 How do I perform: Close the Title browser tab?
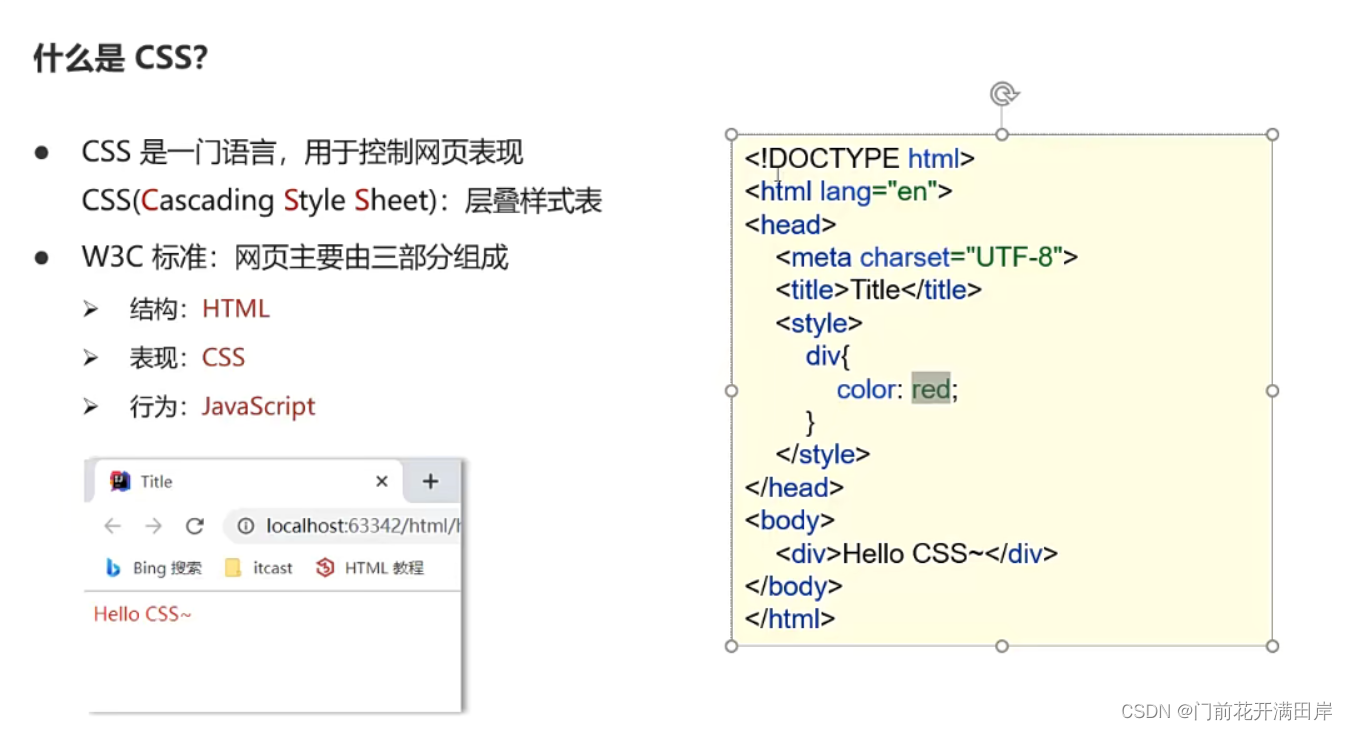click(x=382, y=481)
